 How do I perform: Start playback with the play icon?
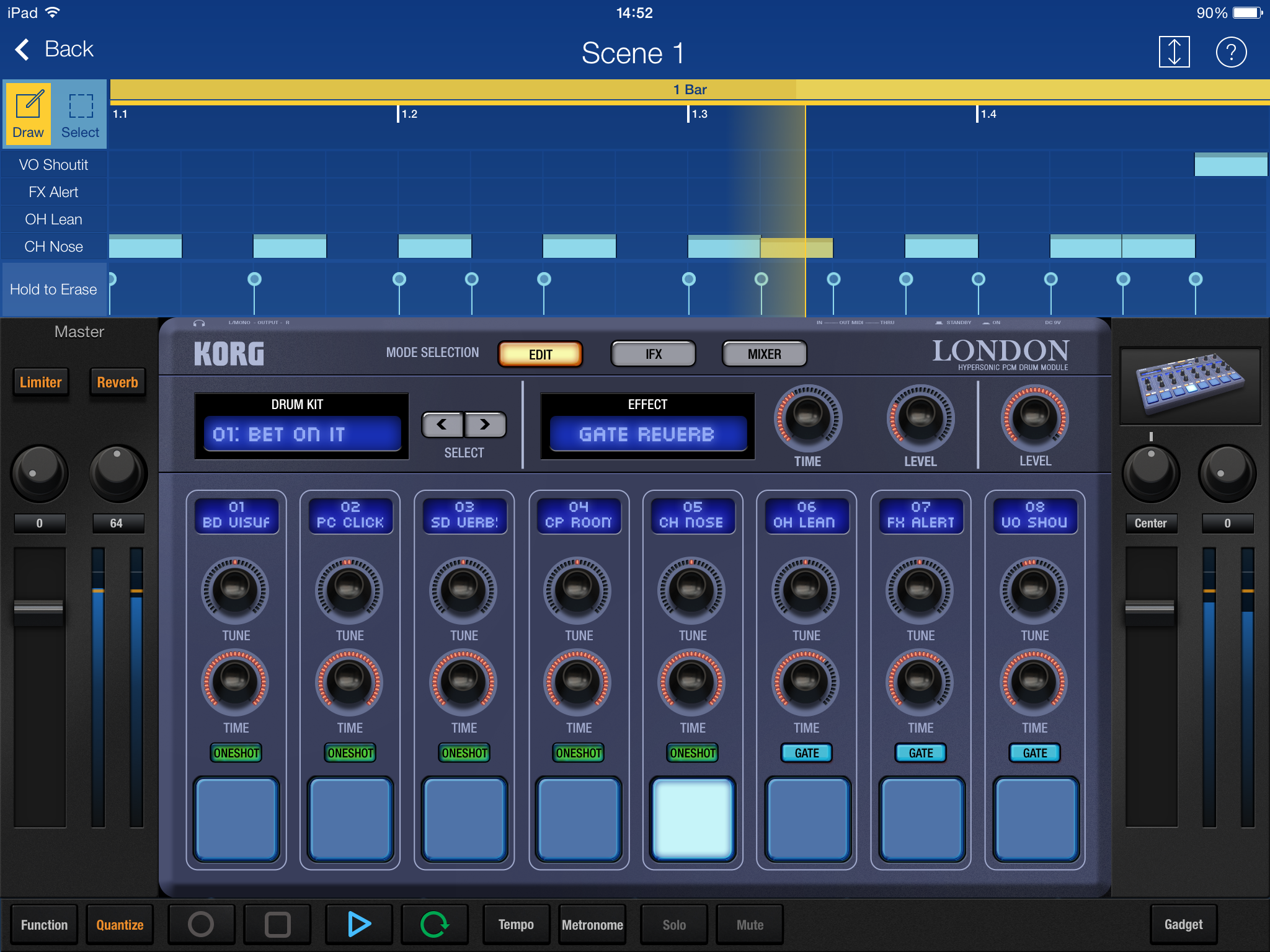tap(359, 924)
